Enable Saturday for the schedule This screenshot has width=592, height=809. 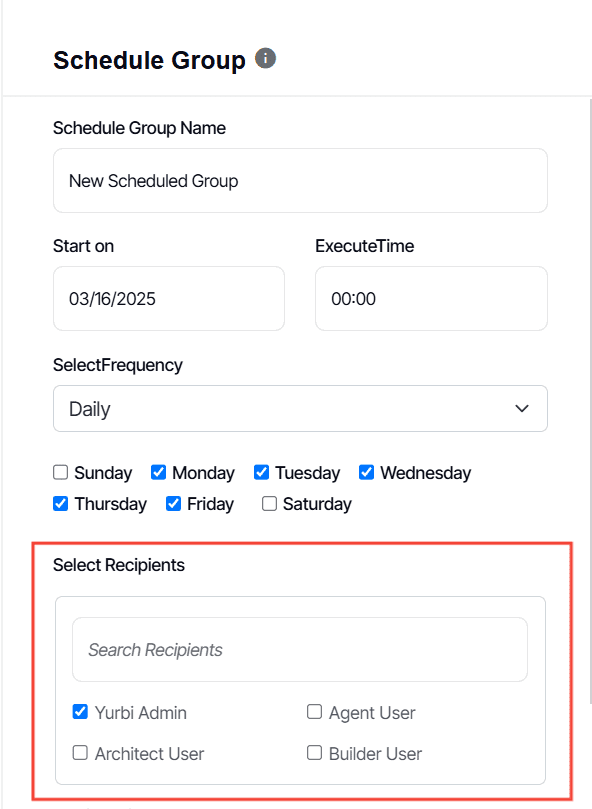[268, 504]
